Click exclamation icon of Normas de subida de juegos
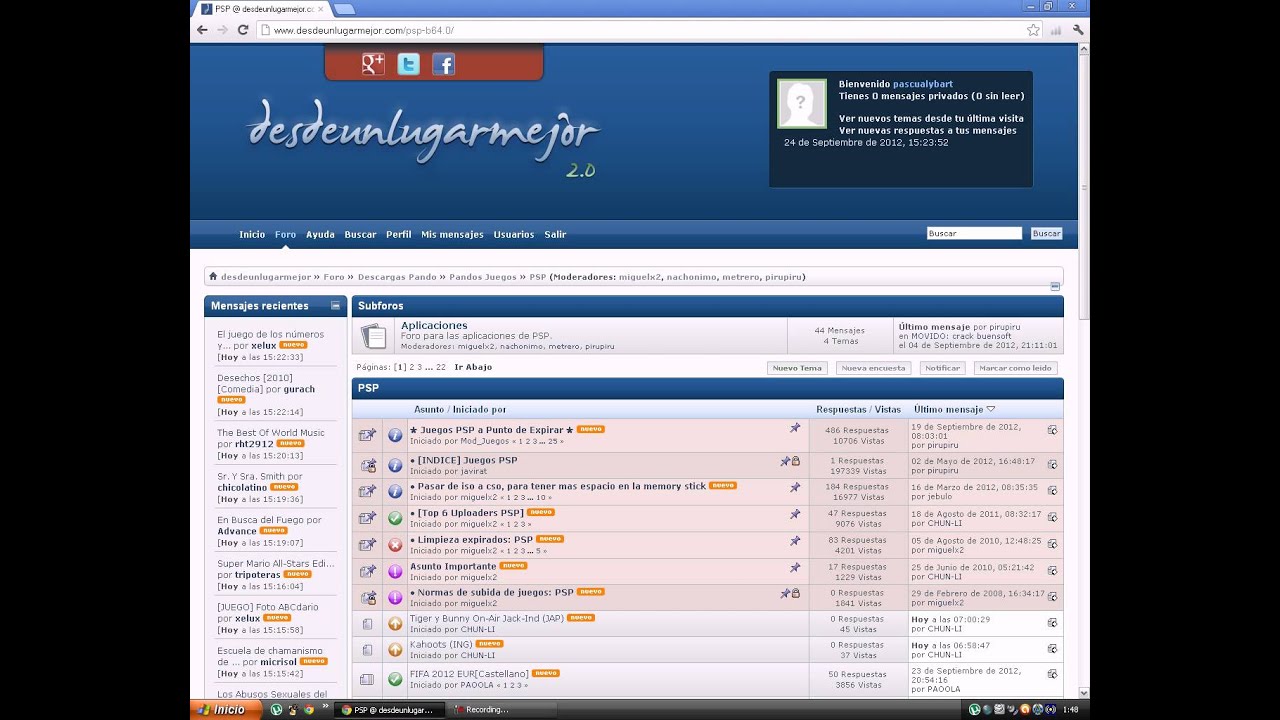This screenshot has width=1280, height=720. pyautogui.click(x=395, y=597)
